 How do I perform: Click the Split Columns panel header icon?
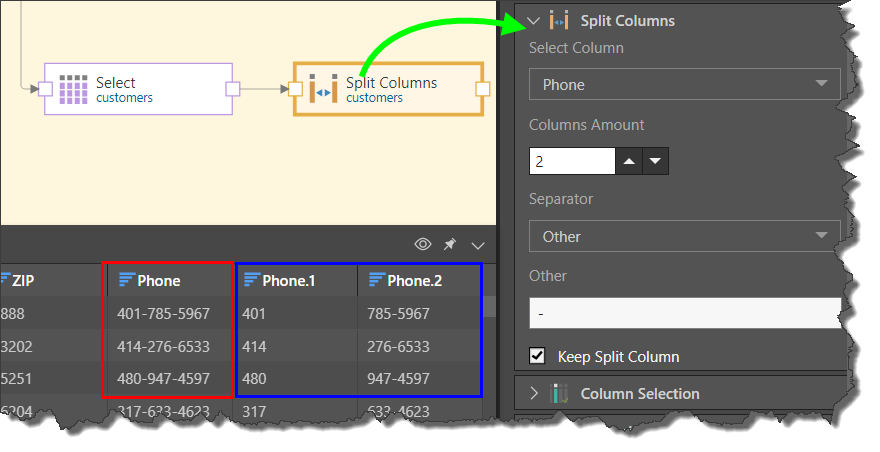(x=559, y=20)
